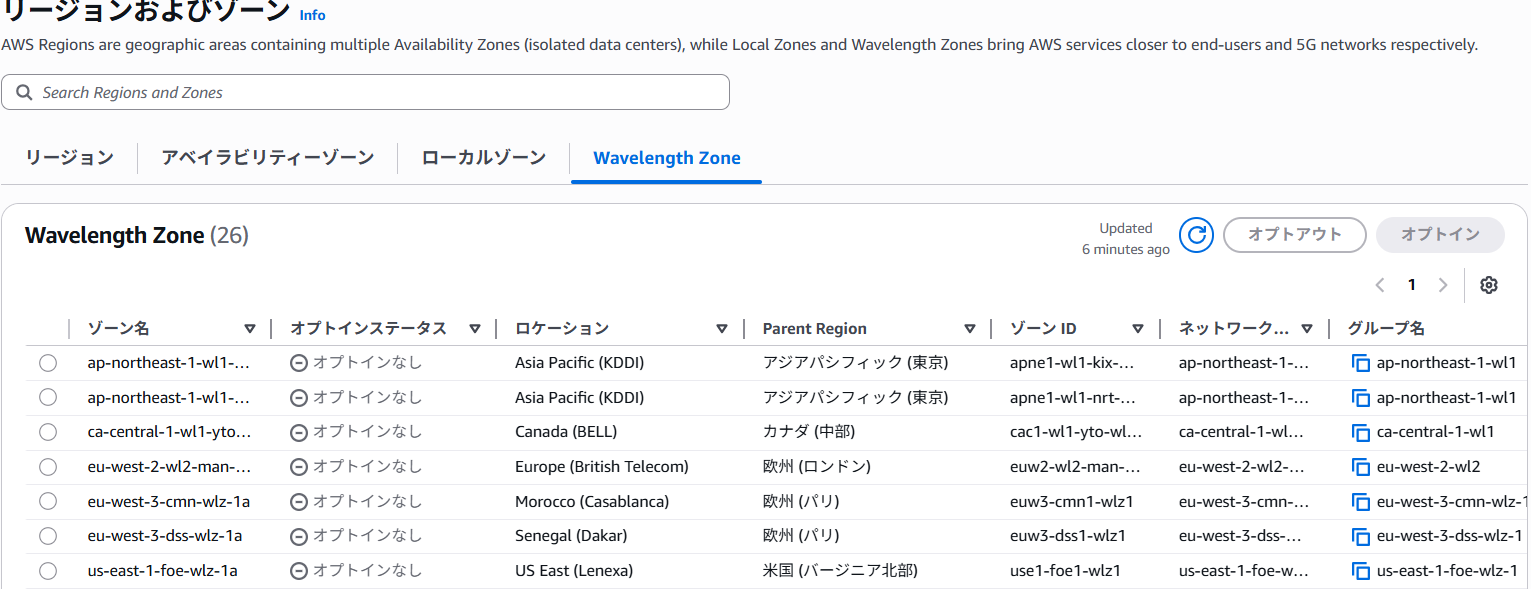Switch to the ローカルゾーン tab
The width and height of the screenshot is (1531, 589).
(x=483, y=158)
